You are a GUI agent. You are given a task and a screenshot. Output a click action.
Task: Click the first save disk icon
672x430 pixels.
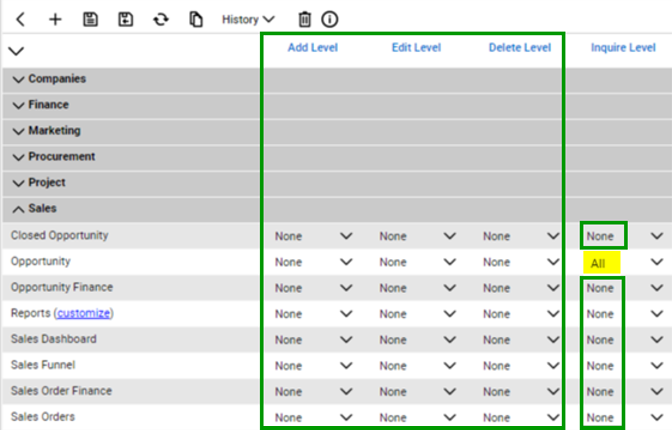pos(90,19)
